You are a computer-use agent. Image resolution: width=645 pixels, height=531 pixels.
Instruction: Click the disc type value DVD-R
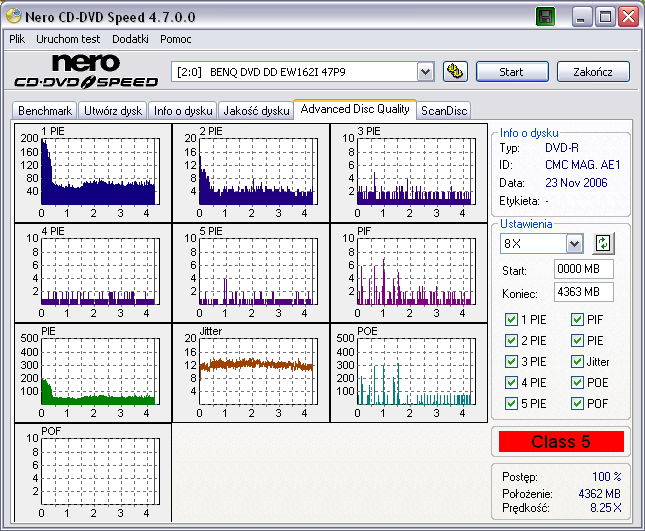point(561,148)
